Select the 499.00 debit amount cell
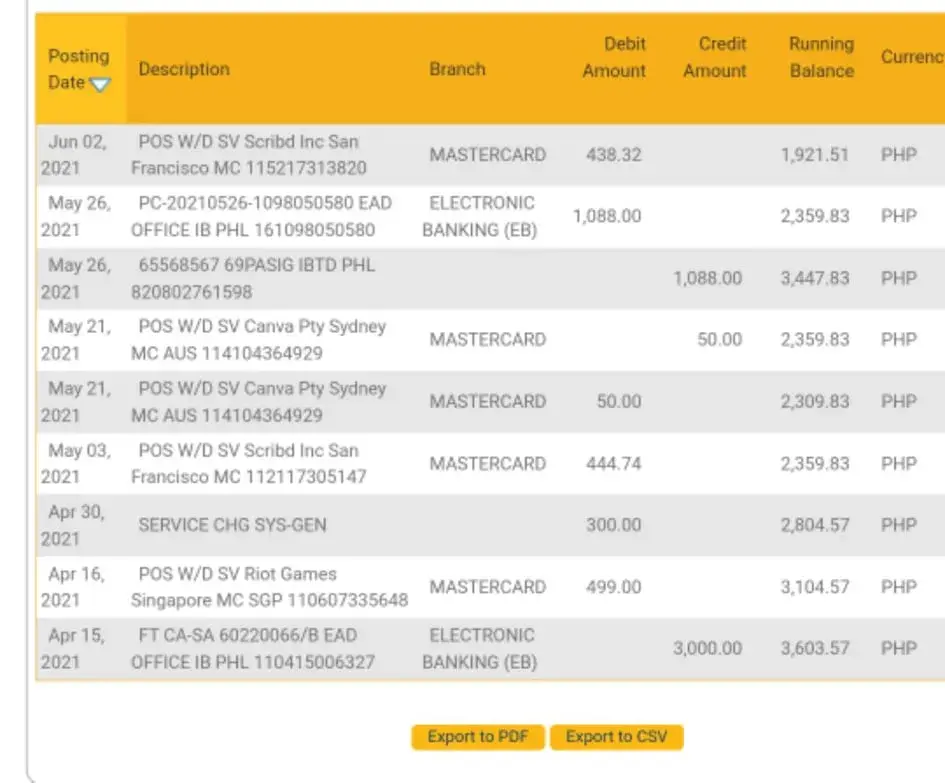The width and height of the screenshot is (945, 783). pyautogui.click(x=614, y=587)
